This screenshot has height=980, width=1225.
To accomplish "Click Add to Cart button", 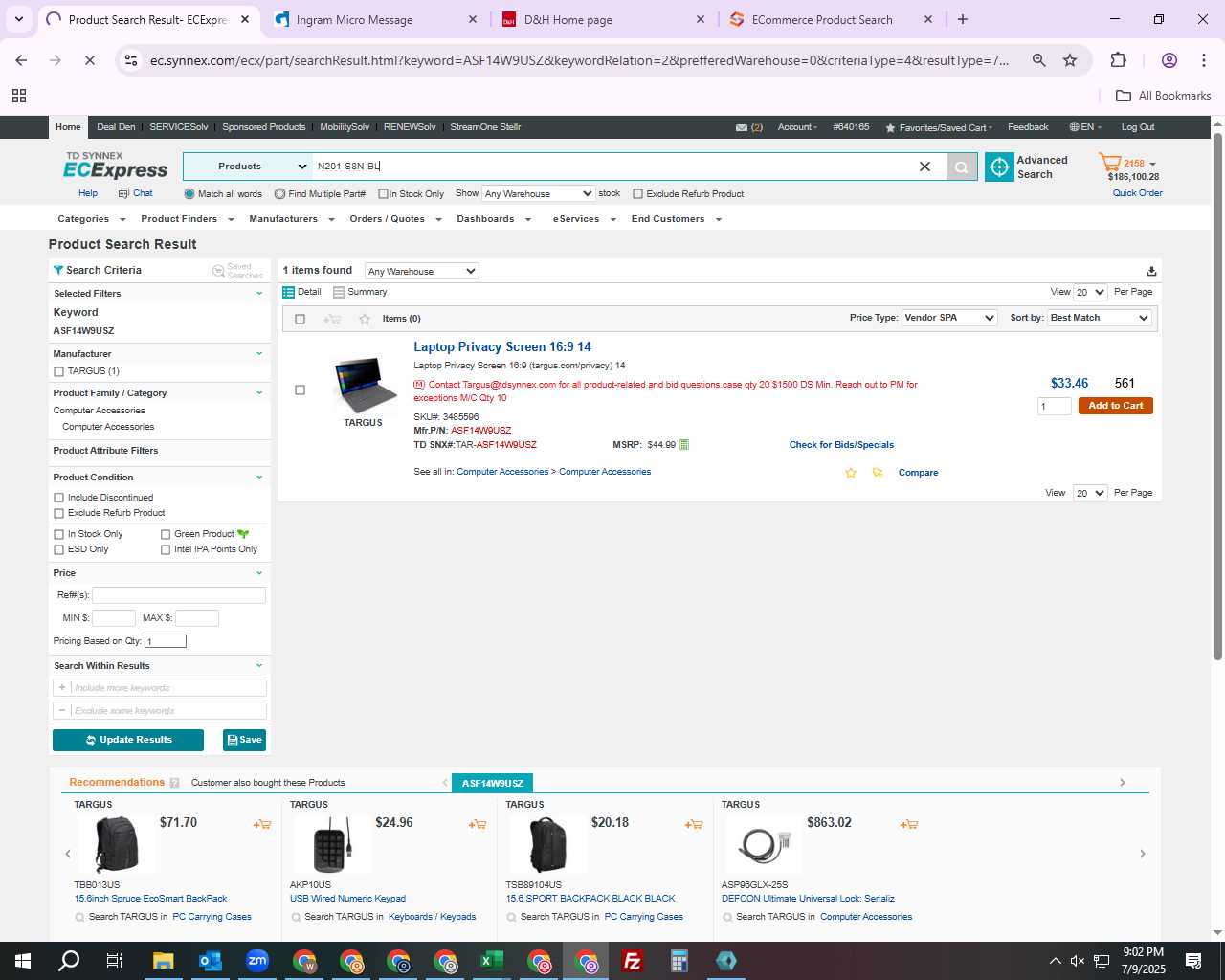I will 1115,406.
